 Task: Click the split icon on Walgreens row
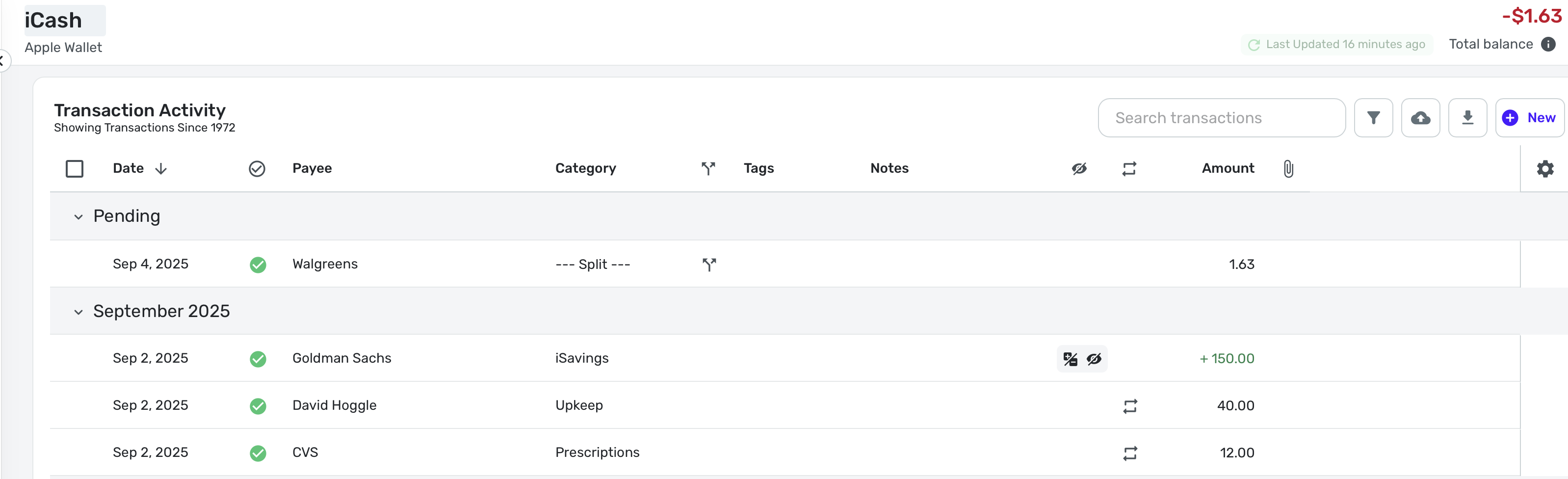coord(708,264)
